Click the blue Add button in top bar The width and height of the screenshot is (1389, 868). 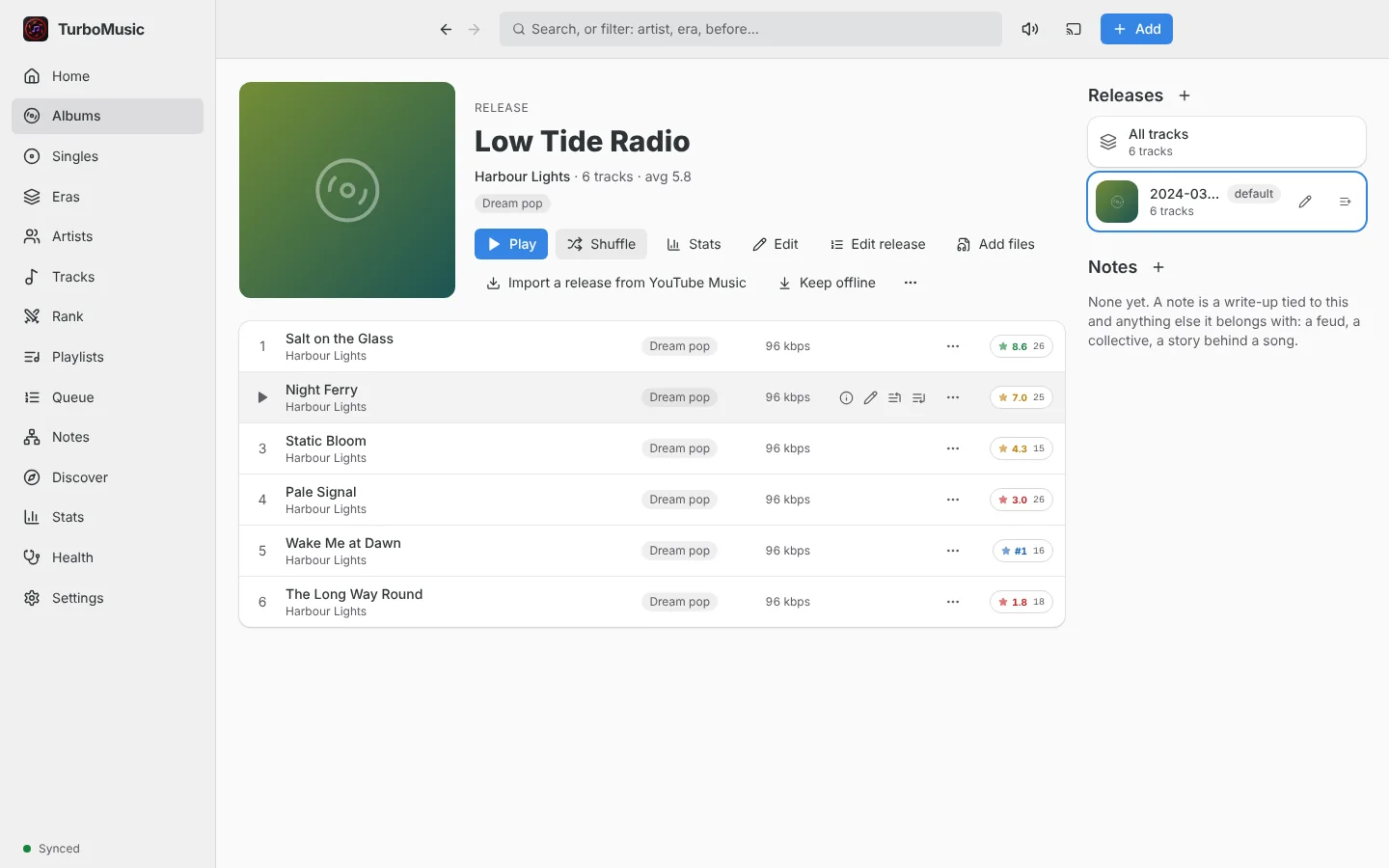pos(1136,29)
